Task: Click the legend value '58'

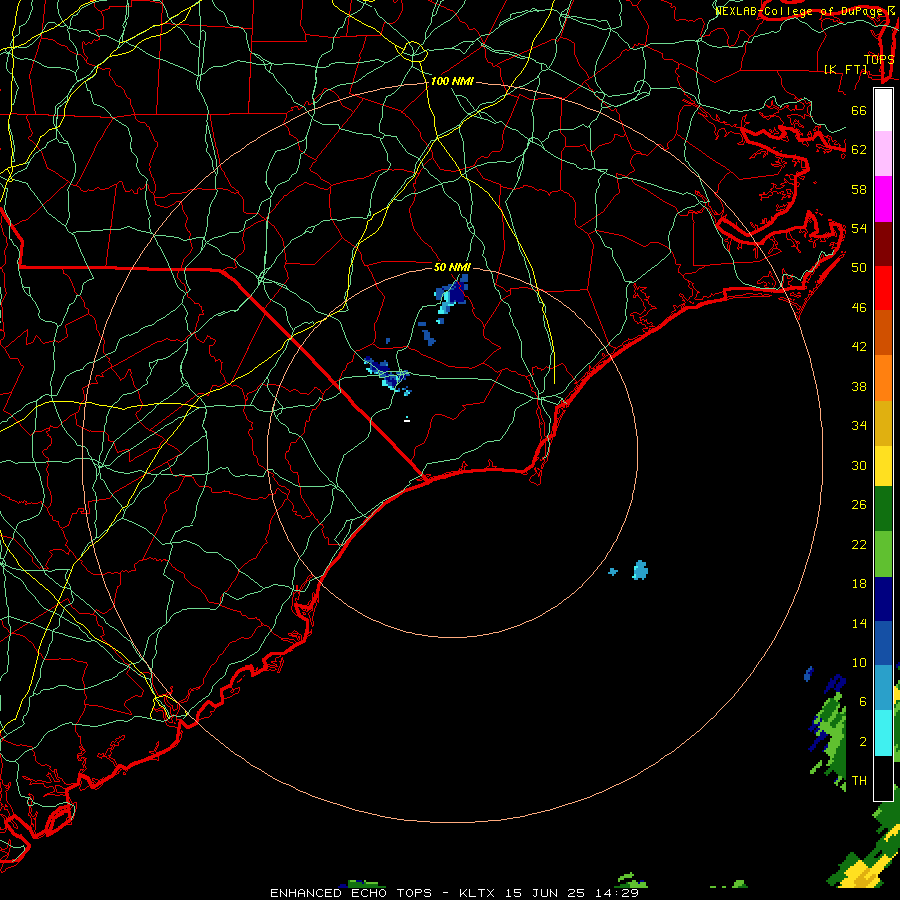Action: [859, 190]
